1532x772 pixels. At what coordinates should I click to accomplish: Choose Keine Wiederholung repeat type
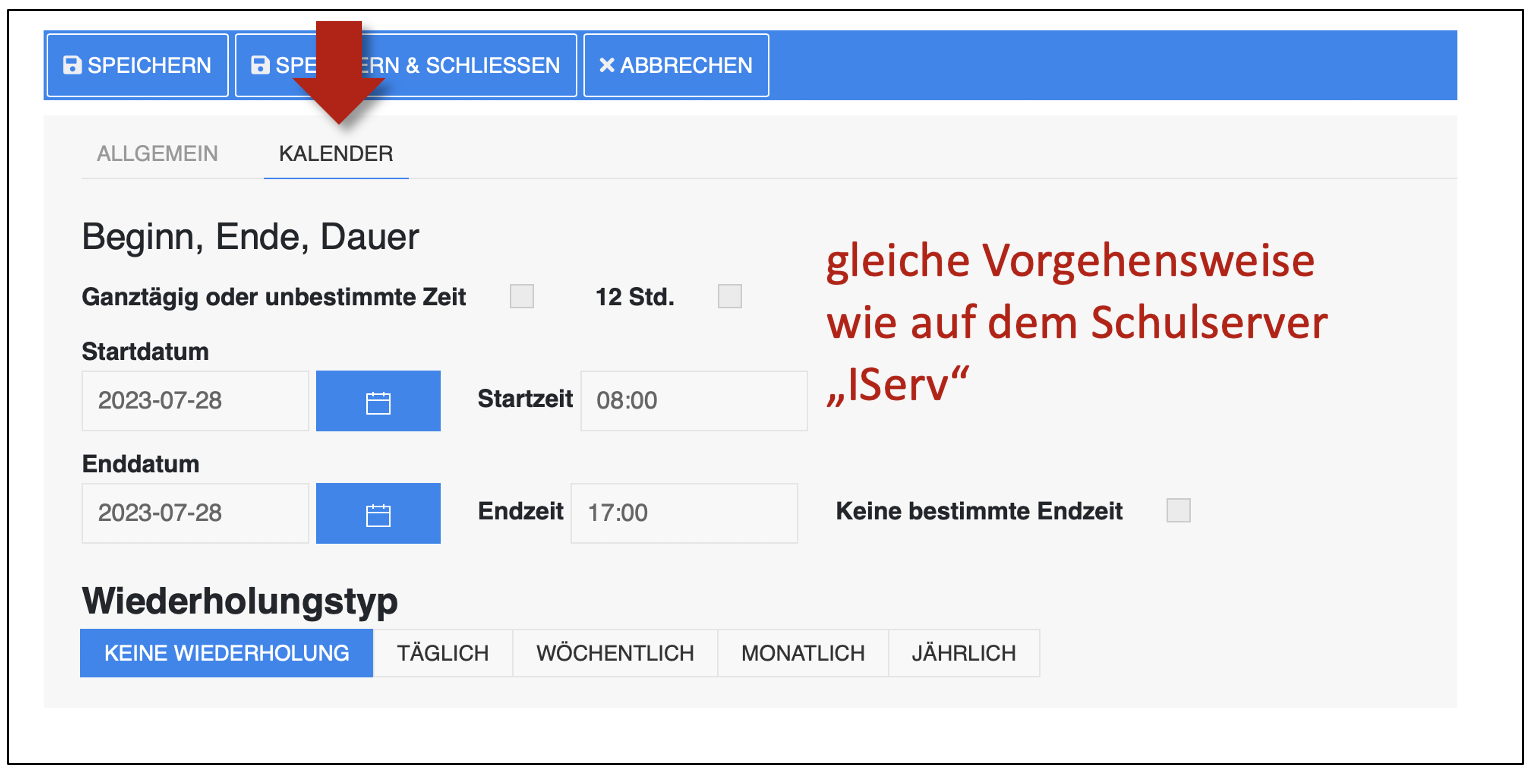[x=227, y=653]
